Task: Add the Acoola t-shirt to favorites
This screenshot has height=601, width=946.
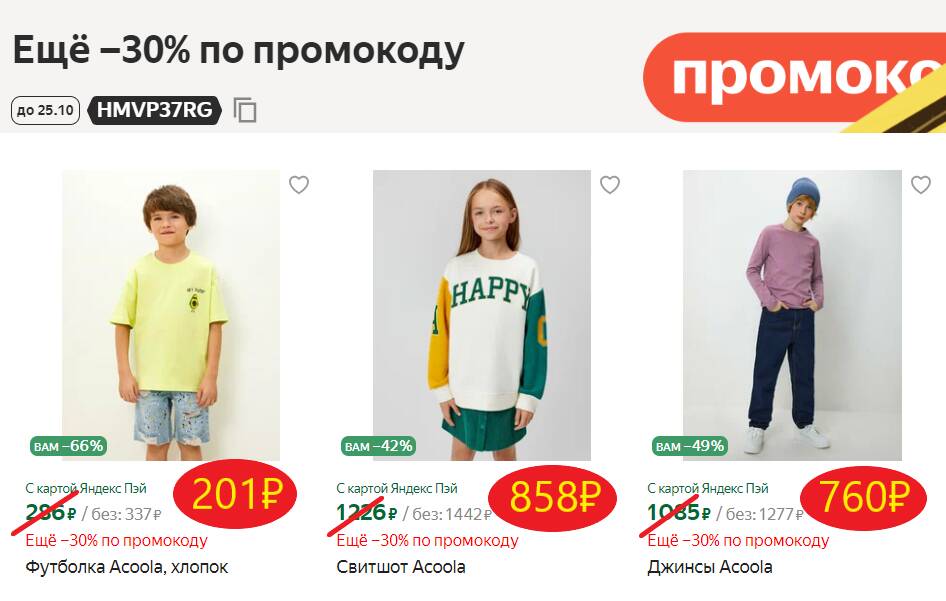Action: (x=299, y=185)
